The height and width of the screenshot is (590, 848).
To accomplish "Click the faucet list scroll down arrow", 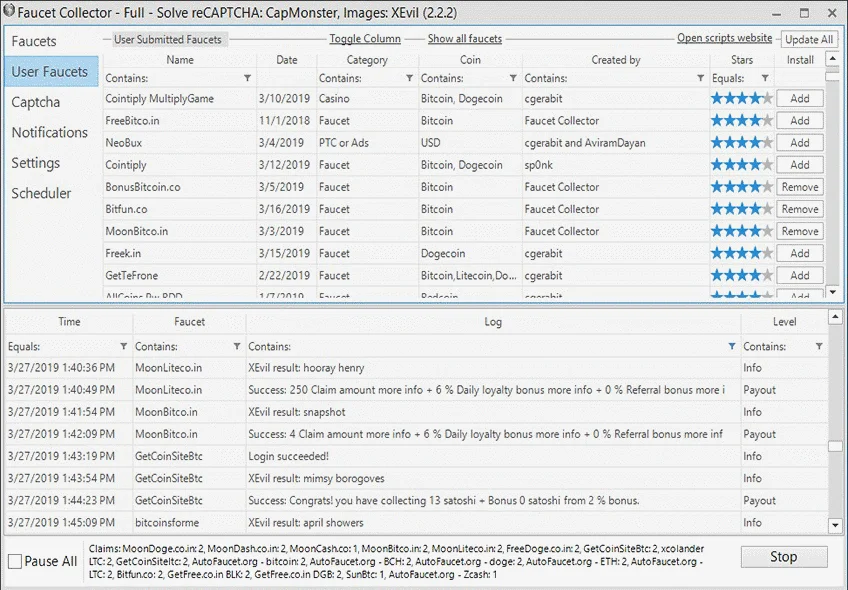I will 832,292.
